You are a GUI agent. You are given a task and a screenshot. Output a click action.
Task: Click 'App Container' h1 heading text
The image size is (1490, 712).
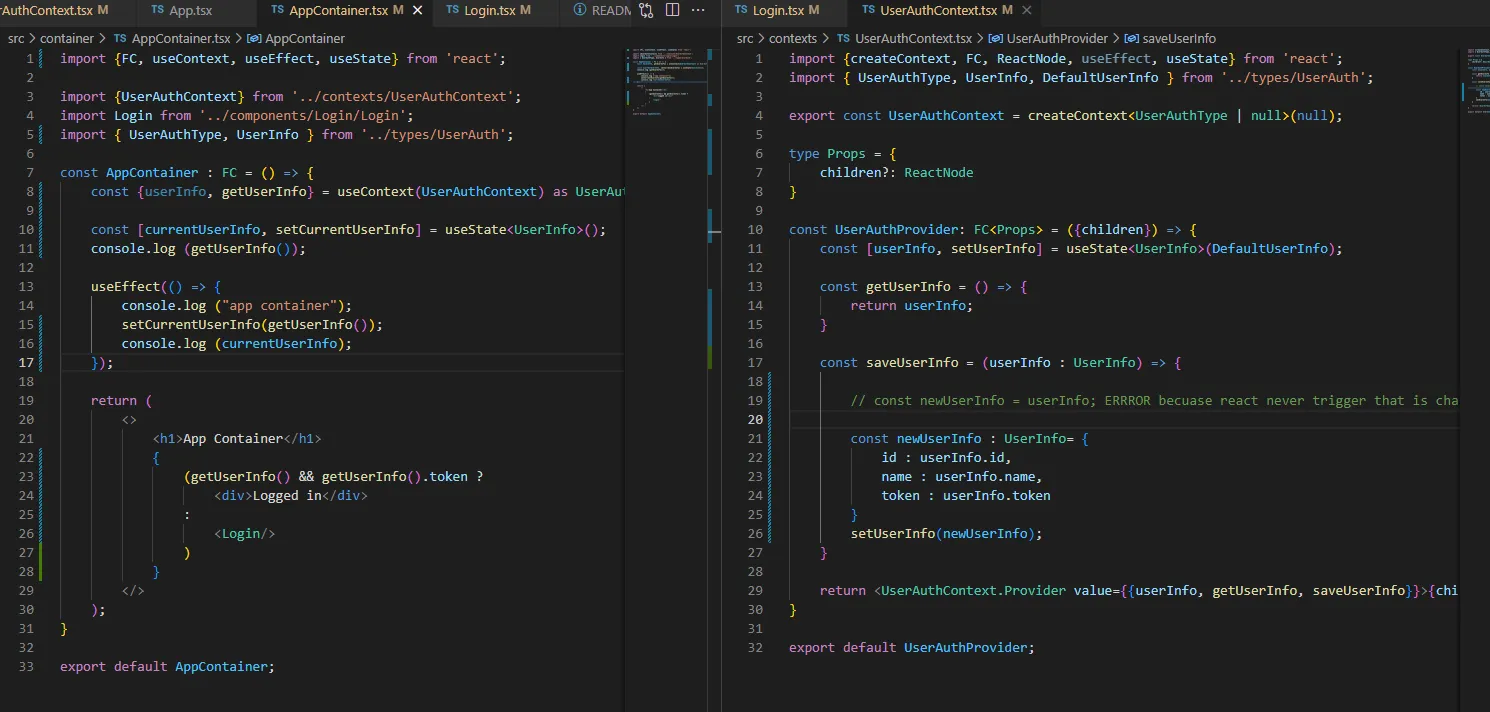(x=233, y=438)
